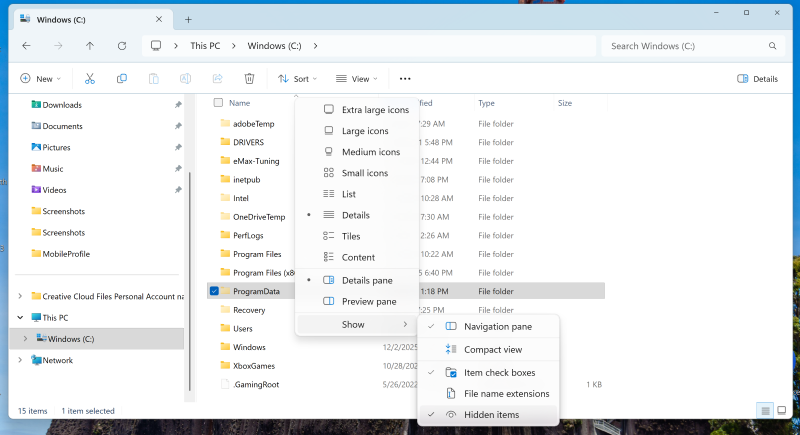Click the Details pane button at top right

(757, 79)
